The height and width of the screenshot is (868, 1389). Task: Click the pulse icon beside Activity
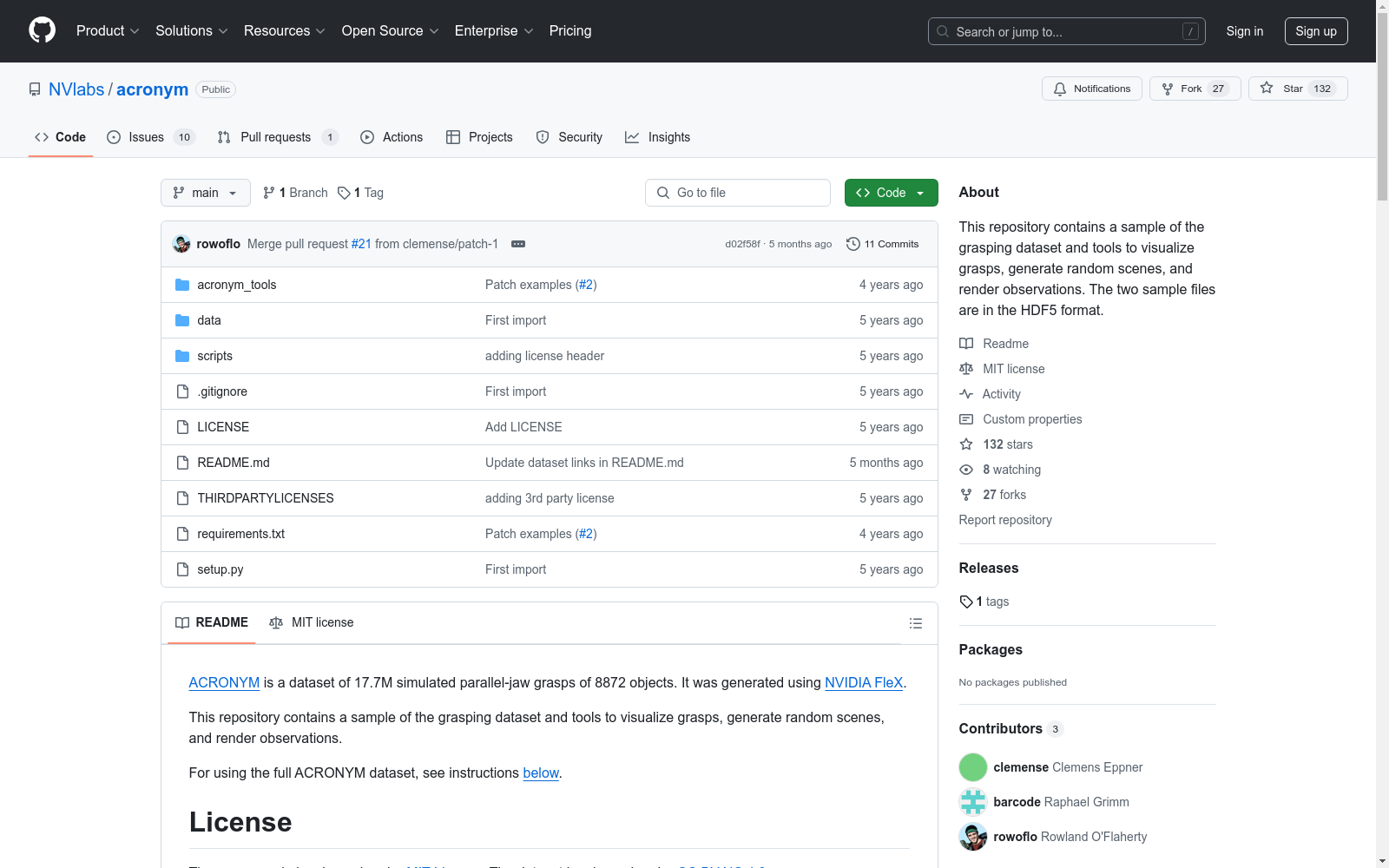click(966, 394)
